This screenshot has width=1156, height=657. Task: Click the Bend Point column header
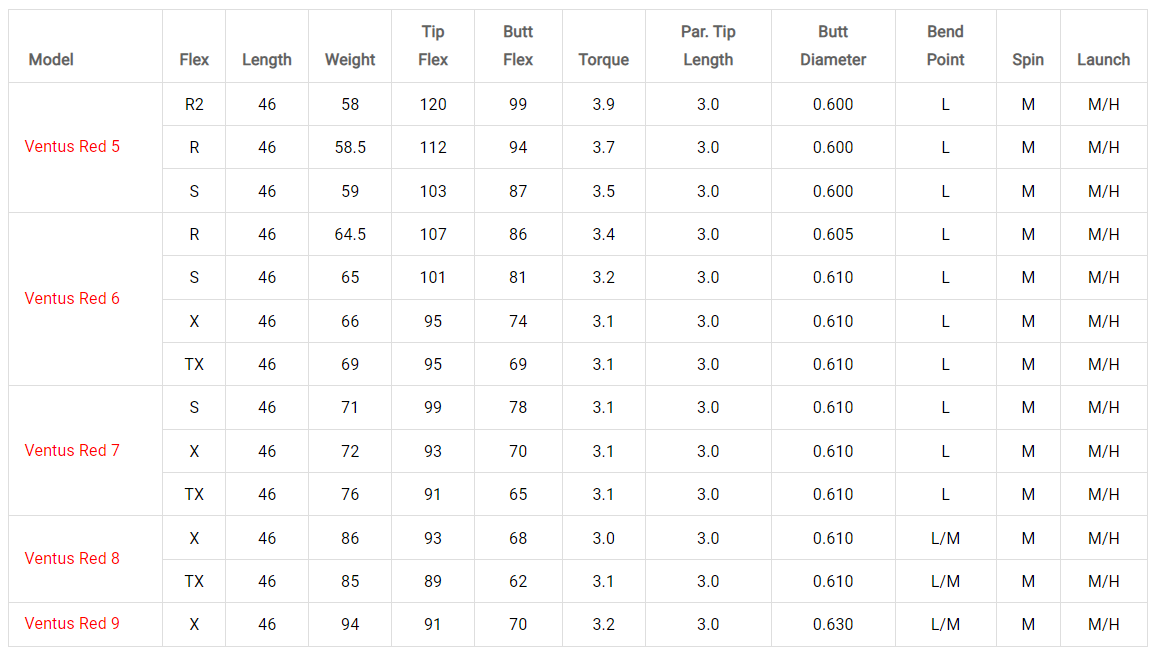coord(945,46)
